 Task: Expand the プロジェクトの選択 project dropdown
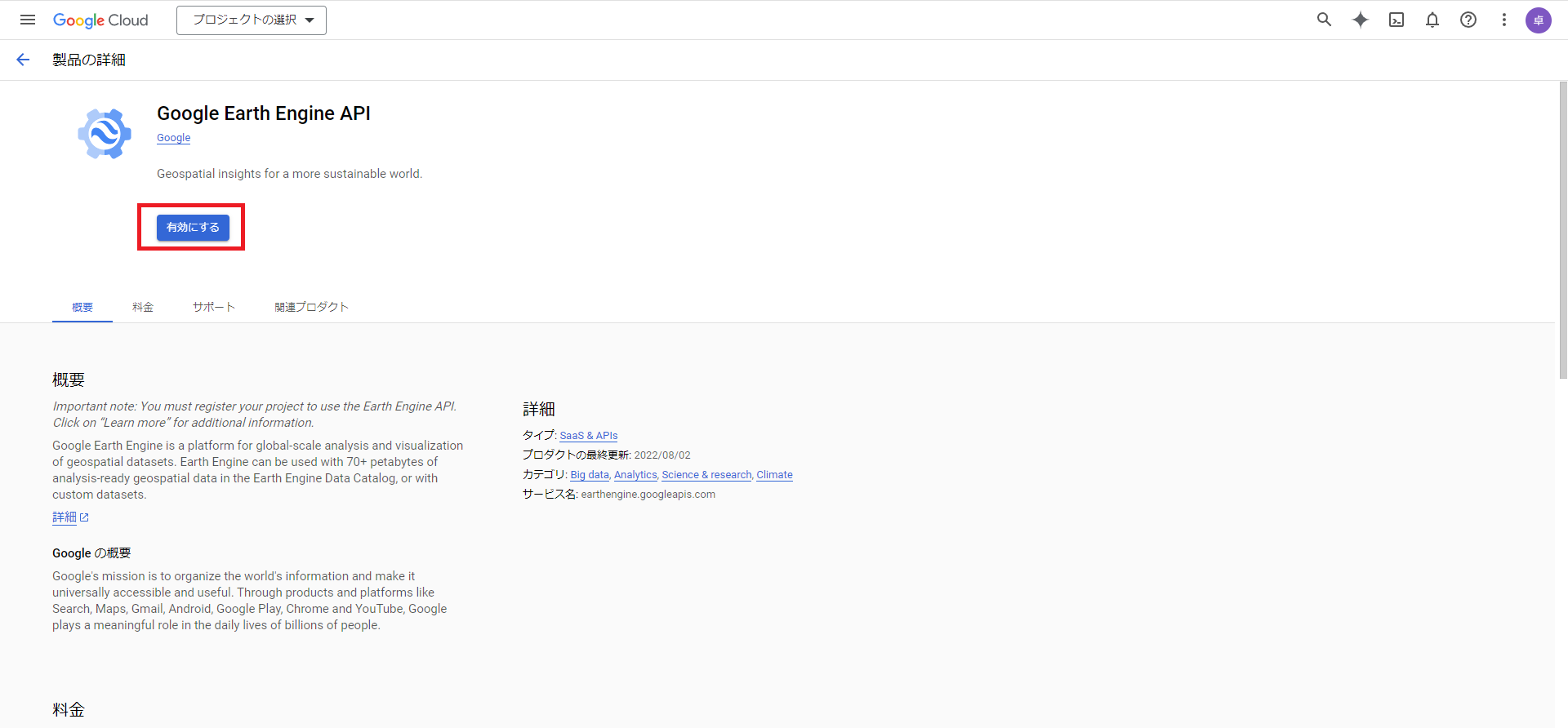click(x=252, y=20)
